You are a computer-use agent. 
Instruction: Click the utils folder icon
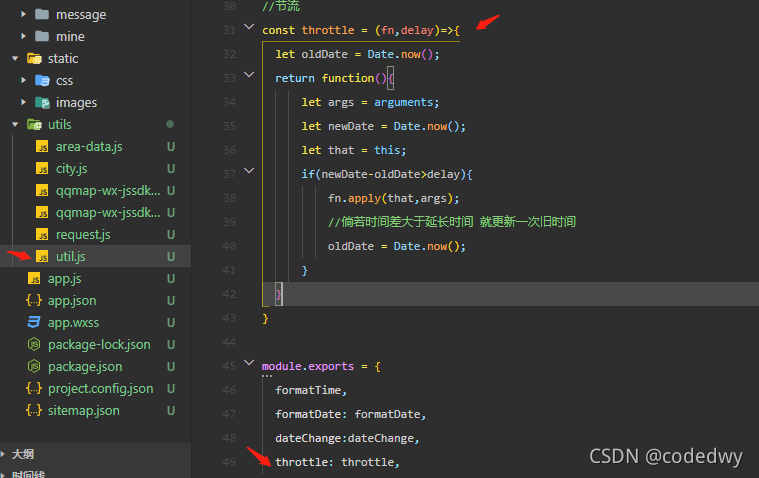point(34,124)
